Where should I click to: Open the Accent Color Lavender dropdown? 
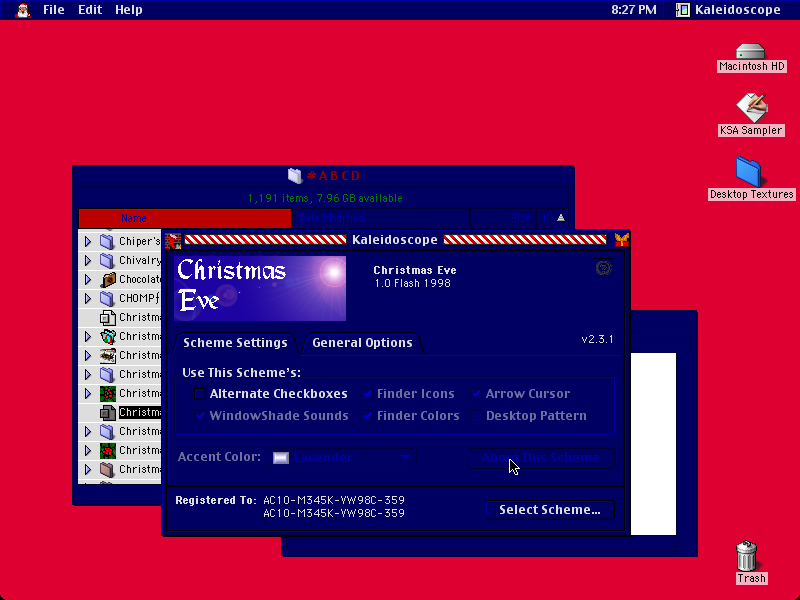342,458
